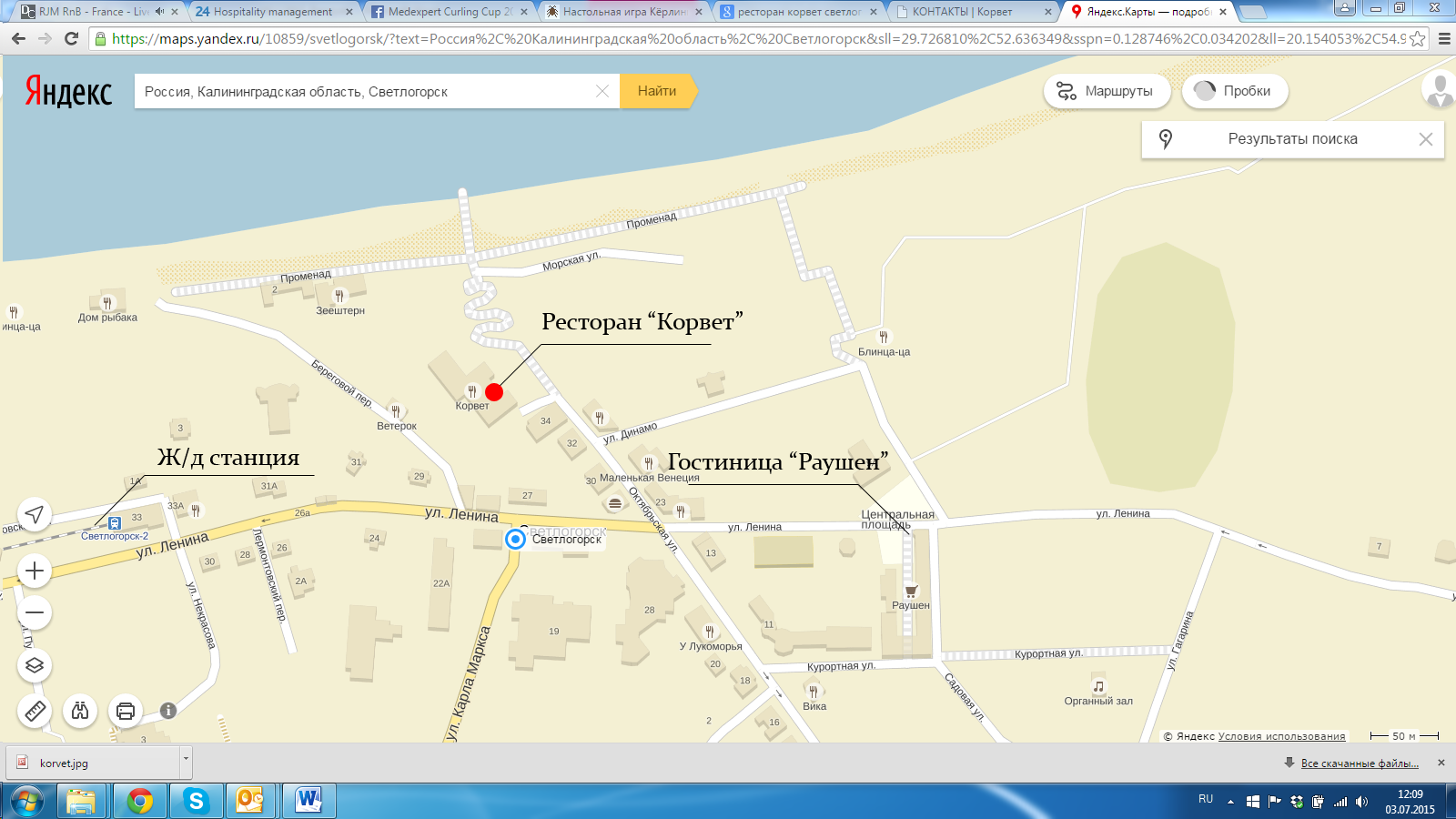Open the user profile avatar
Image resolution: width=1456 pixels, height=819 pixels.
(x=1439, y=90)
